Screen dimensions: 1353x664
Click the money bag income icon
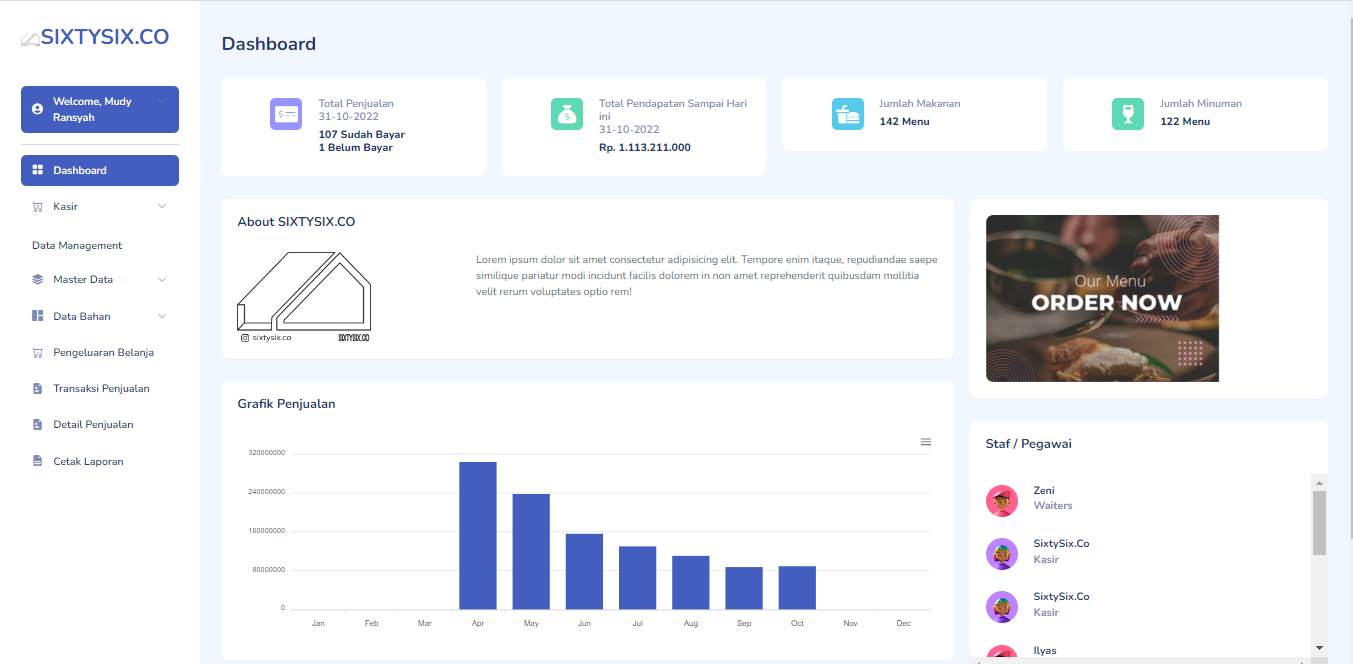click(566, 114)
